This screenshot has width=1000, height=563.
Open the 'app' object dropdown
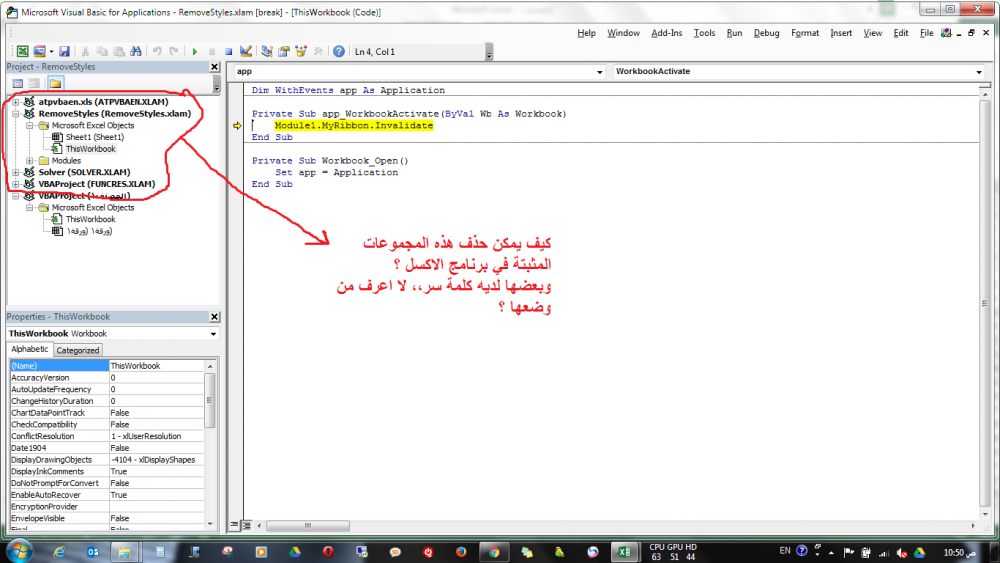tap(599, 72)
